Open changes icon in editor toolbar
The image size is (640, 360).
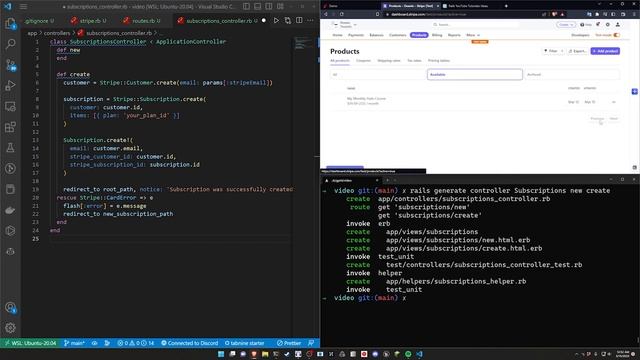pos(288,20)
